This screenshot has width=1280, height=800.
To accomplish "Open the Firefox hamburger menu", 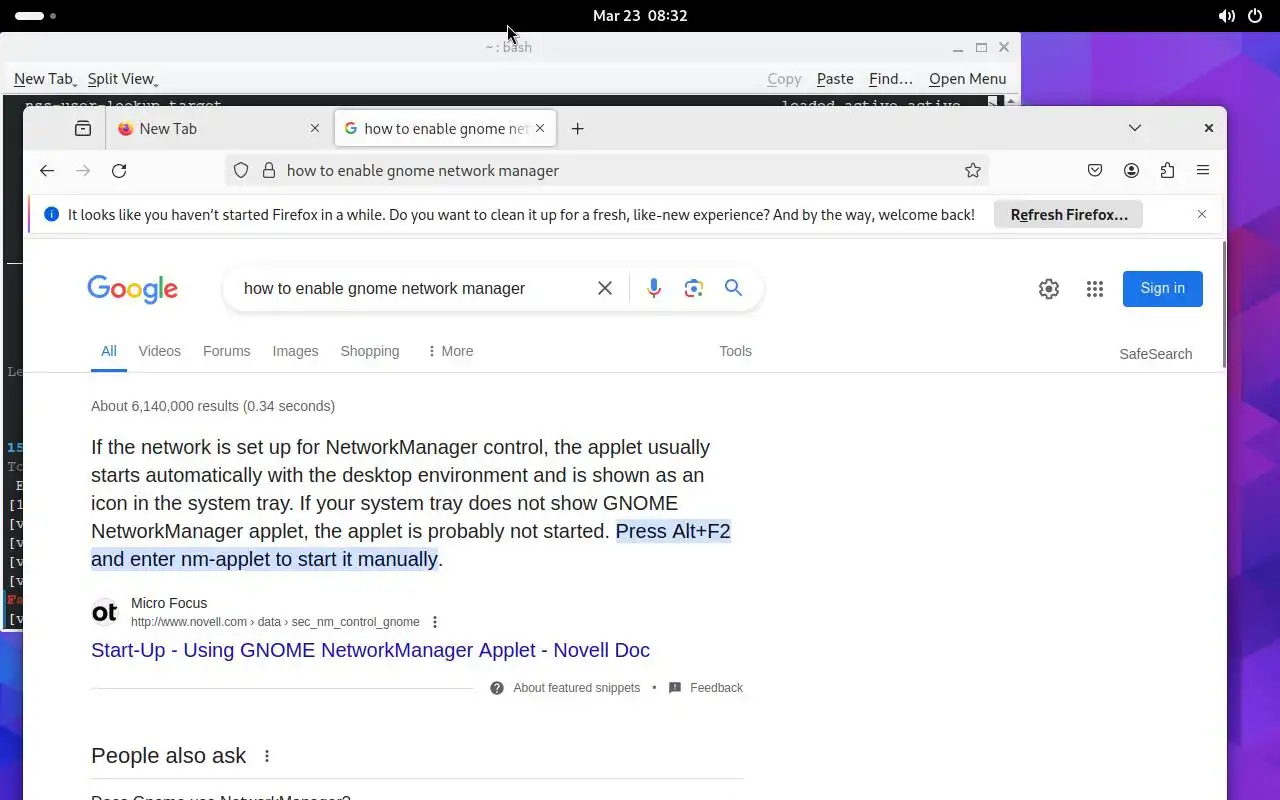I will (1203, 171).
